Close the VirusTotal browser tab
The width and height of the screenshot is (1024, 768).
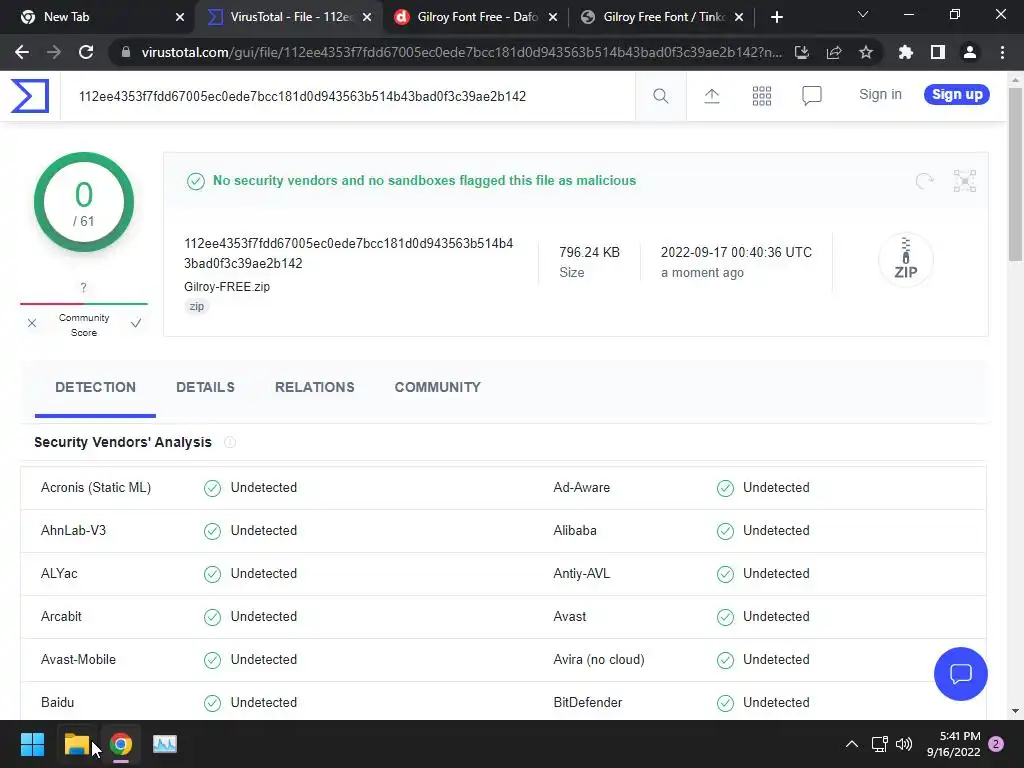[367, 17]
